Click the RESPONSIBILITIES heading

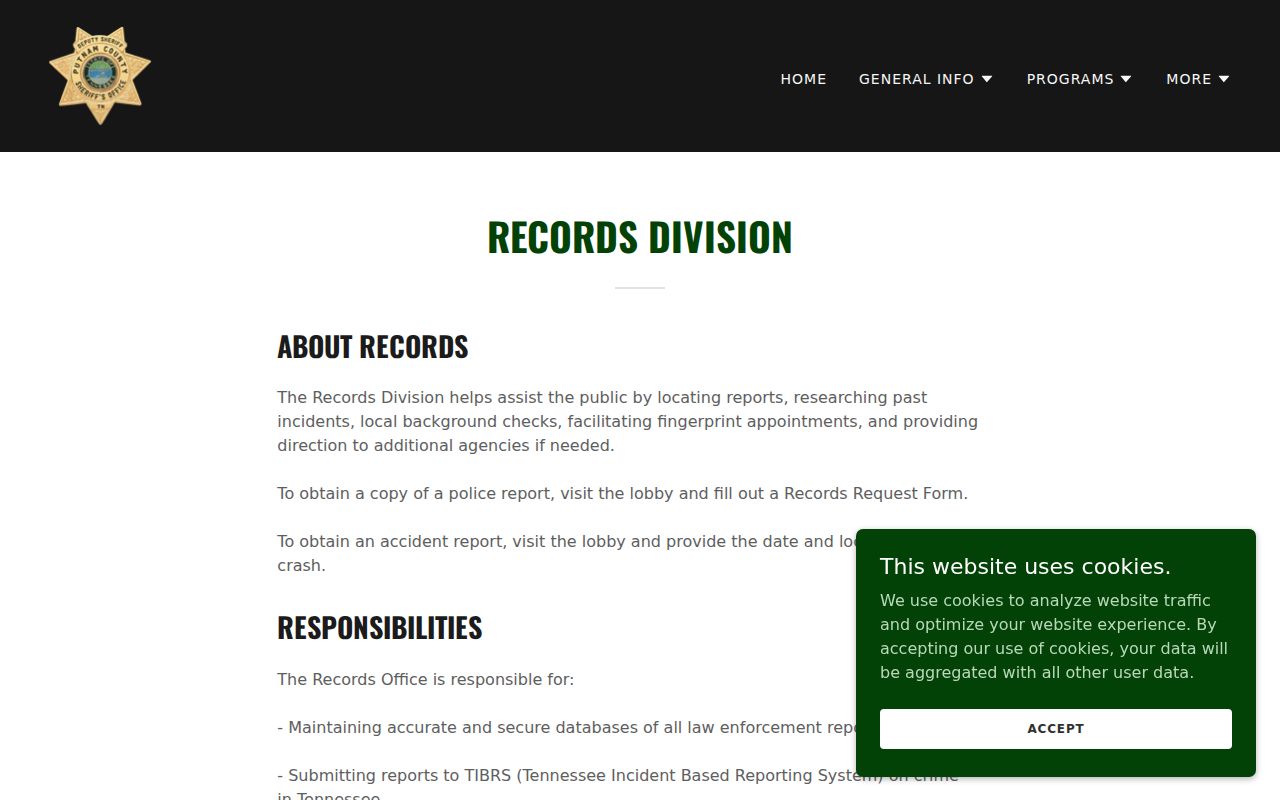[x=379, y=628]
